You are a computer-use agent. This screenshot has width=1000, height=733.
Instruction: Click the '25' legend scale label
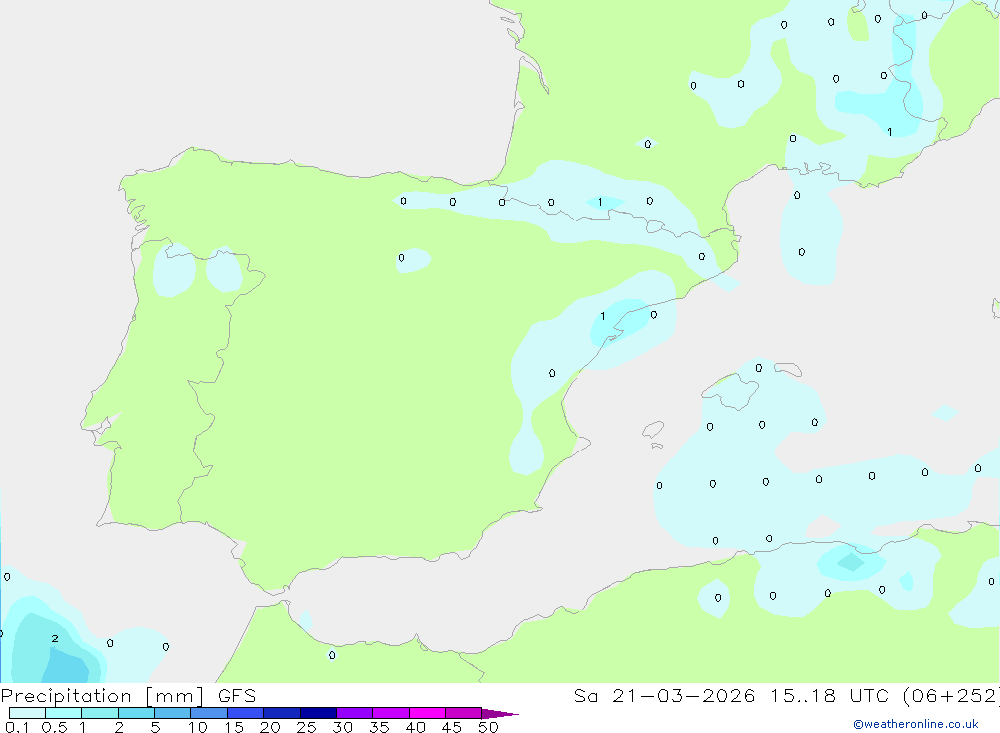(307, 727)
